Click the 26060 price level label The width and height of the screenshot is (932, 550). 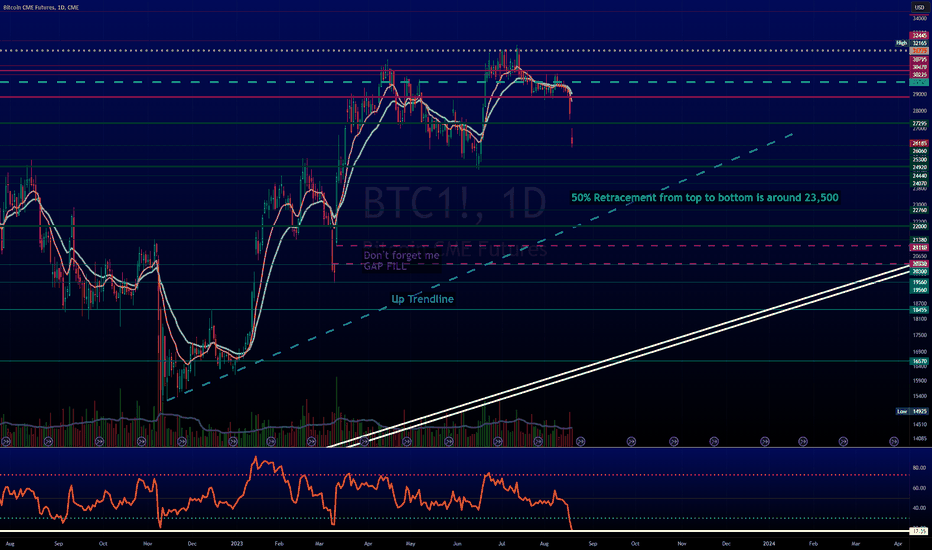coord(920,151)
